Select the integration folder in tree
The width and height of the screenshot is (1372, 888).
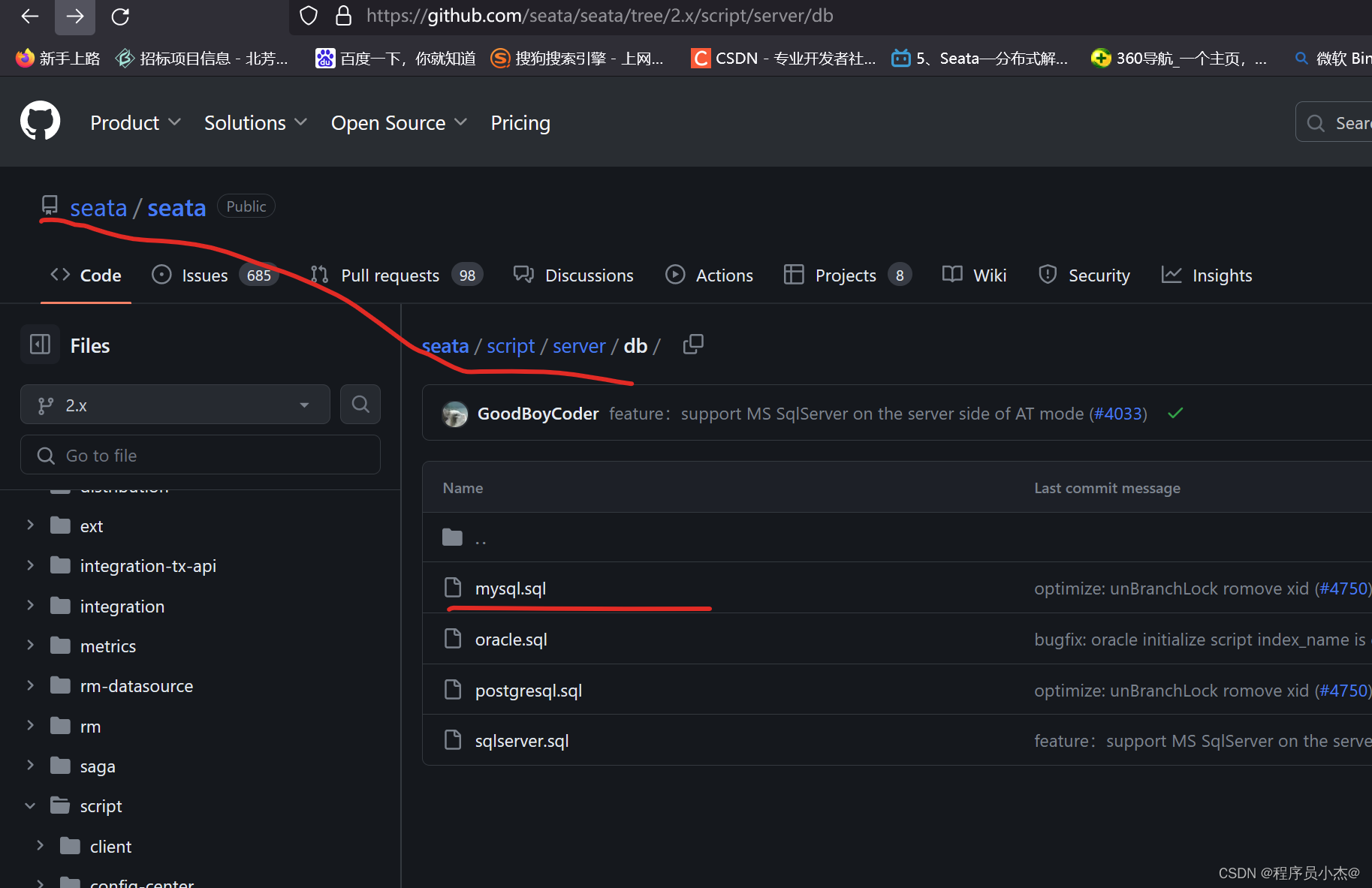point(122,606)
